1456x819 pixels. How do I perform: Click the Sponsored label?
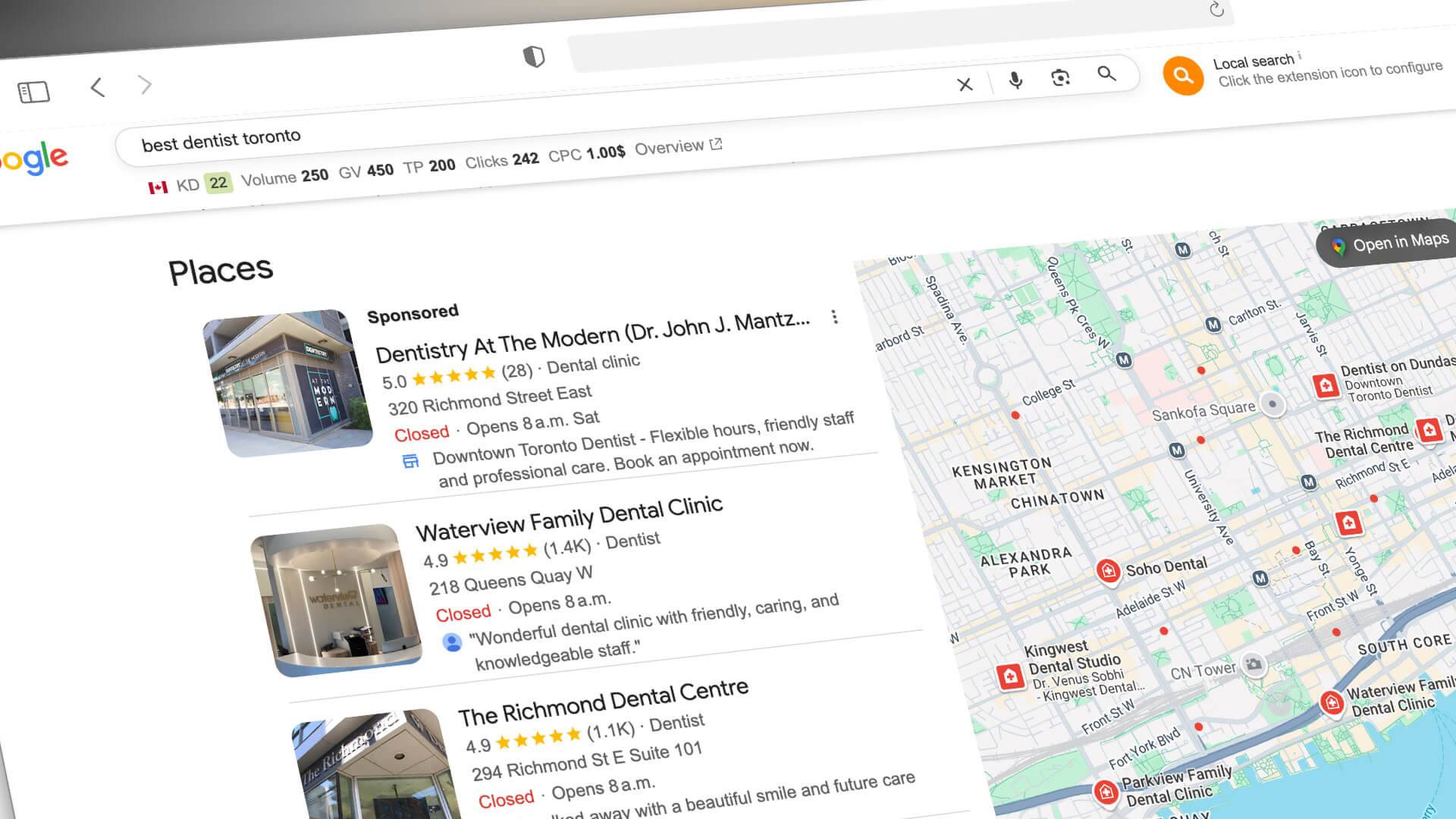413,313
